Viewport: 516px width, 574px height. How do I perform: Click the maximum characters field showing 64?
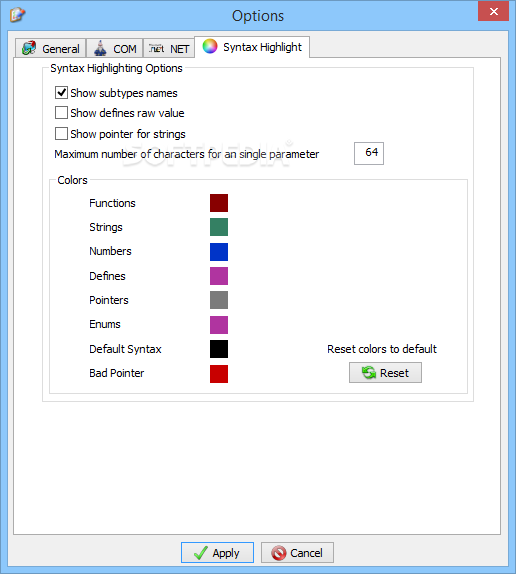tap(369, 153)
